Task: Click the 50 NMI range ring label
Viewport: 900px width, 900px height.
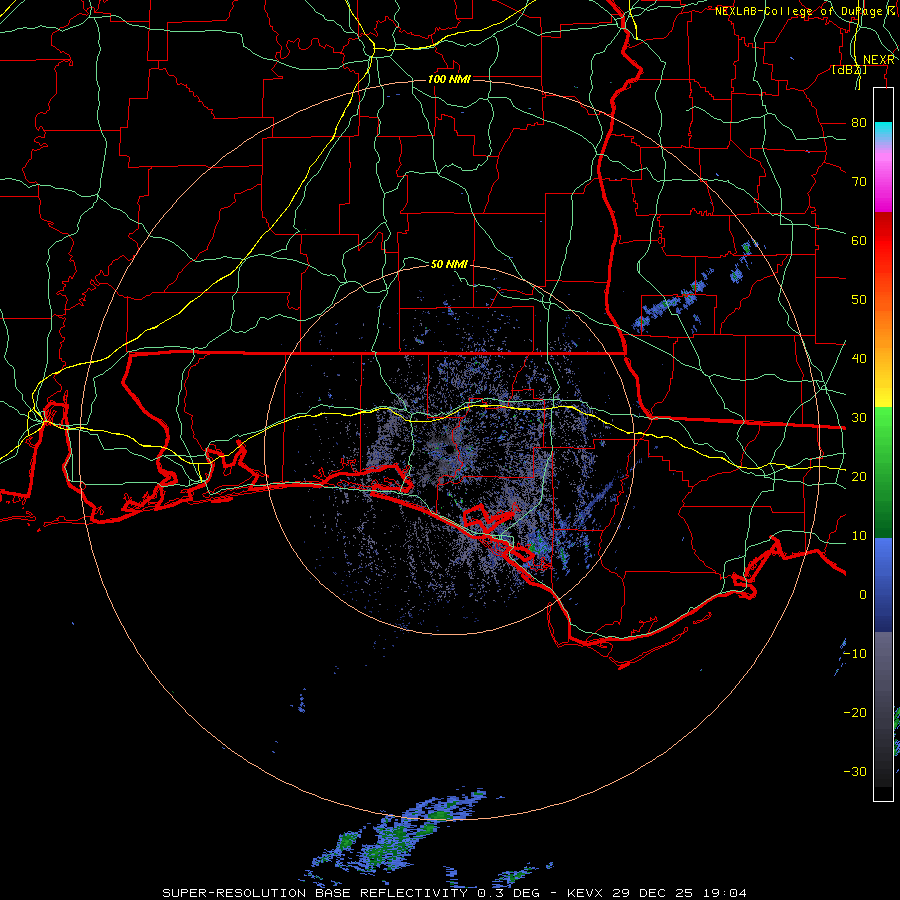Action: pos(449,264)
